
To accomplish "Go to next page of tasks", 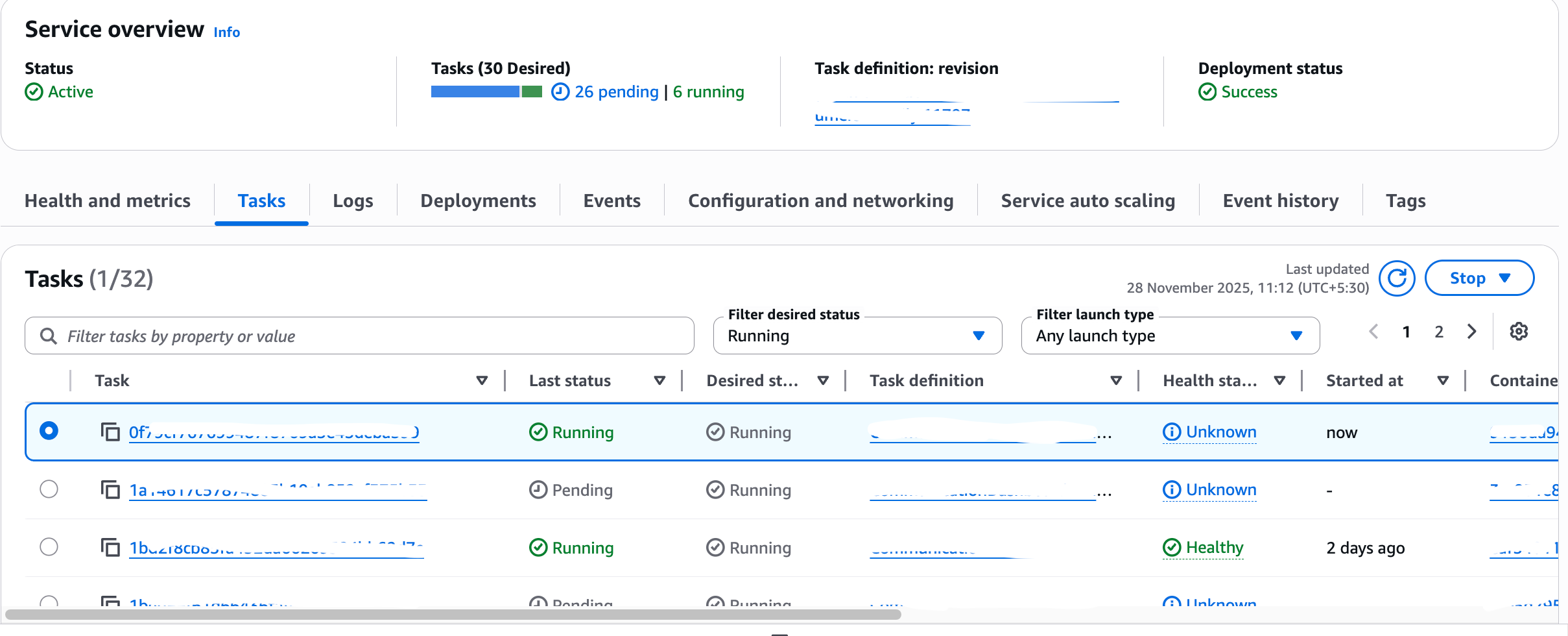I will 1471,332.
